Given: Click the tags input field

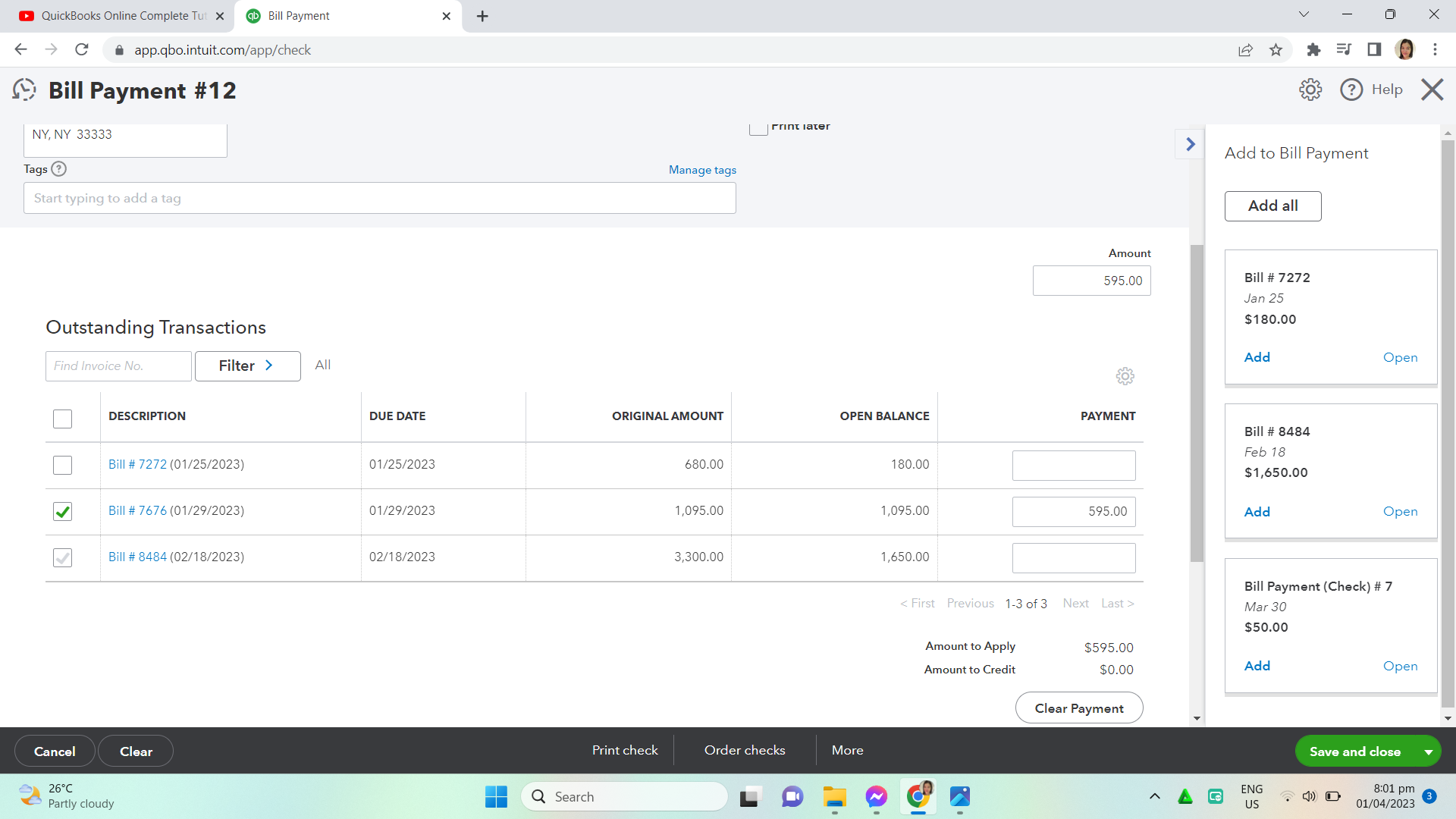Looking at the screenshot, I should coord(379,198).
